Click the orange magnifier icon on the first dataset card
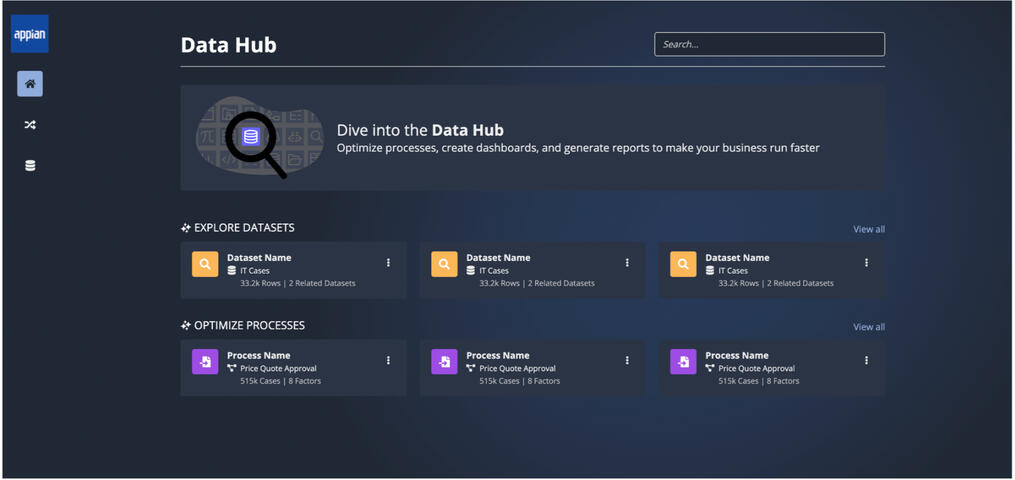Viewport: 1015px width, 480px height. coord(205,264)
